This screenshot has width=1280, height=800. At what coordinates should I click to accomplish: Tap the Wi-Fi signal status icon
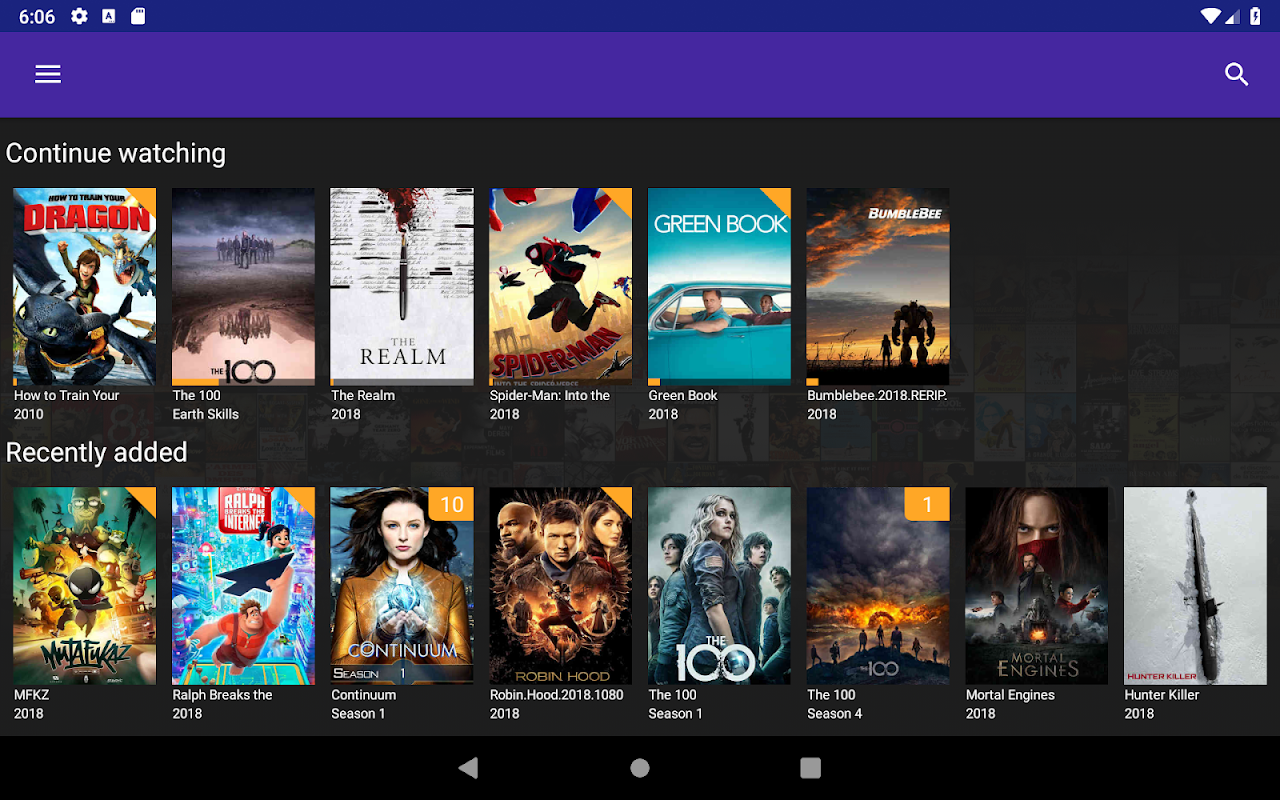1211,16
